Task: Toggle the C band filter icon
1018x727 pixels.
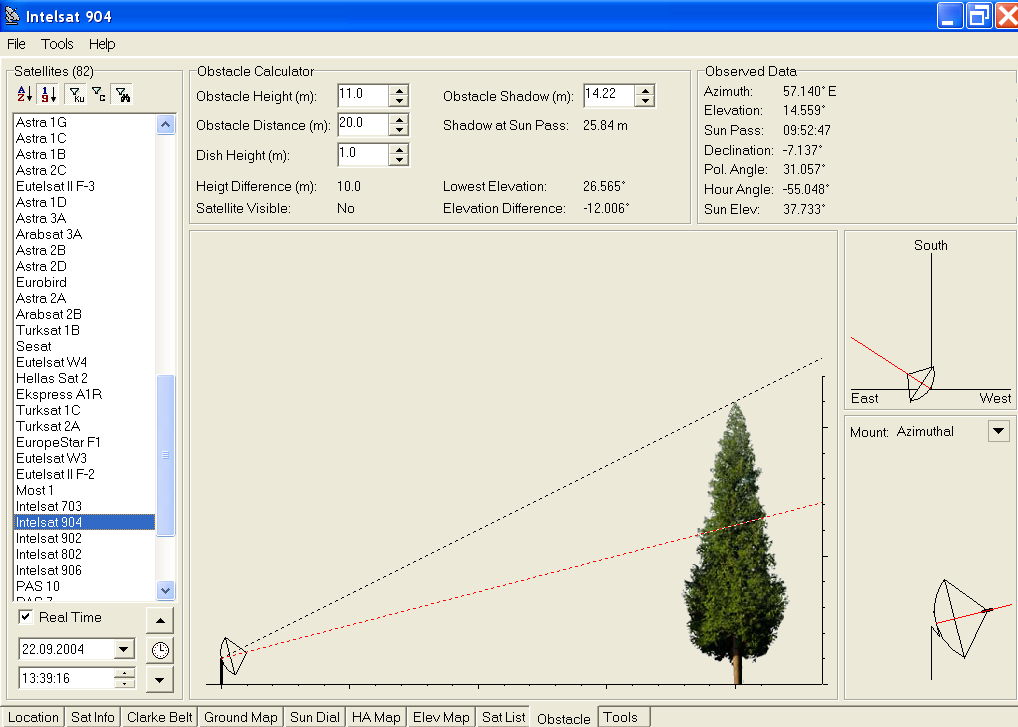Action: [x=99, y=94]
